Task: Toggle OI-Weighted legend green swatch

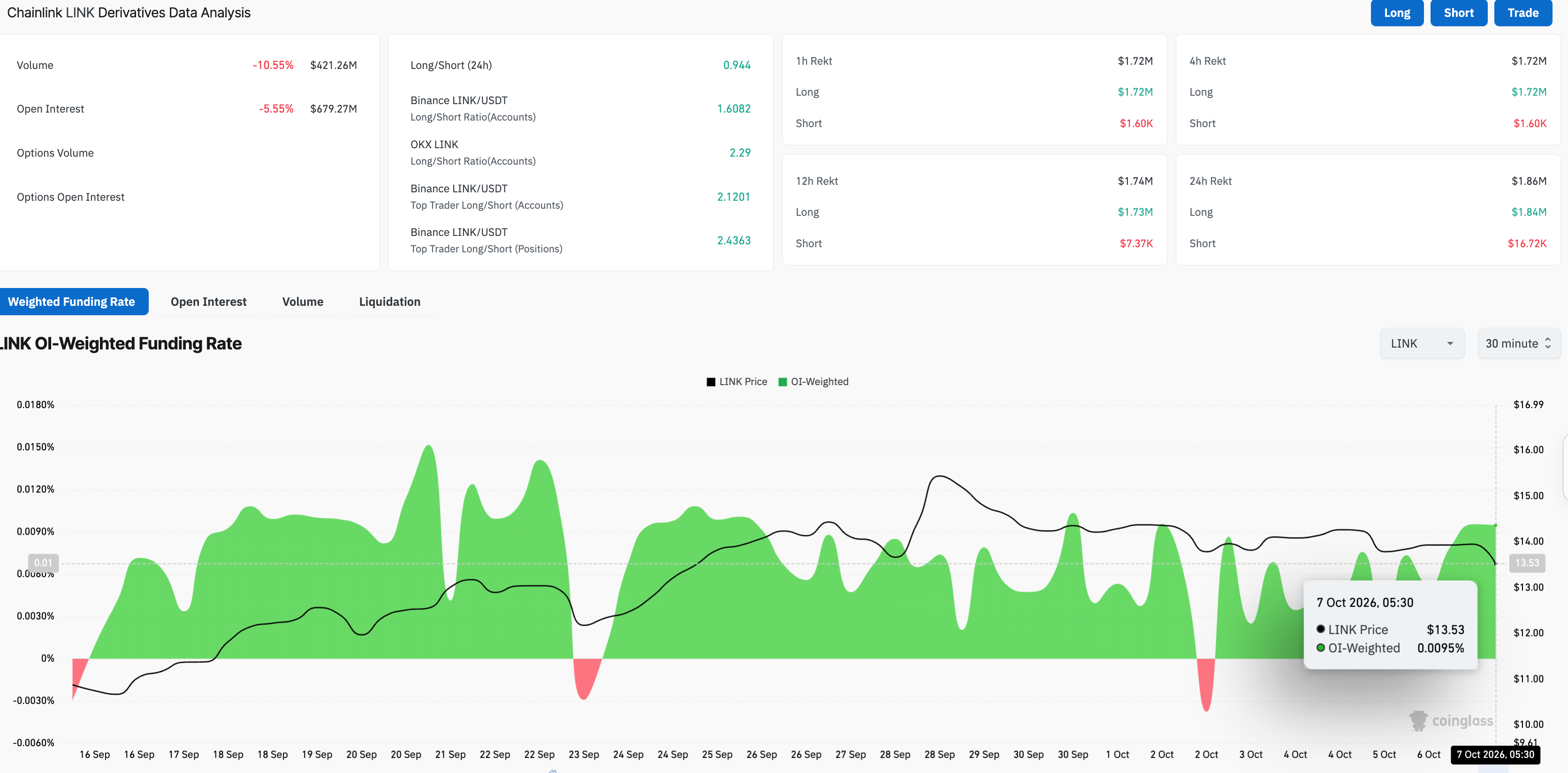Action: pos(782,382)
